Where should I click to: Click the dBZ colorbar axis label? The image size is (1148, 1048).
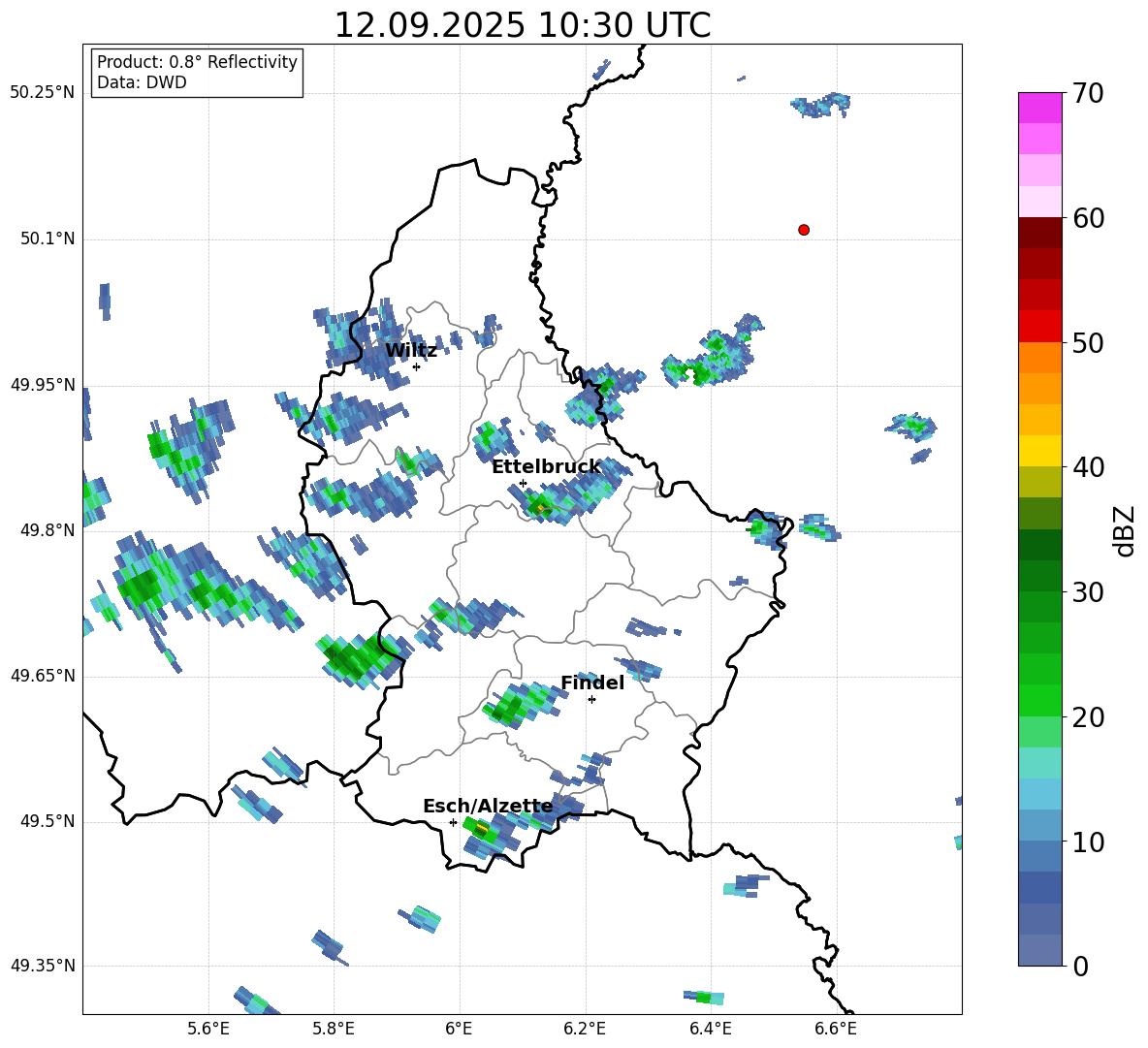pos(1126,530)
